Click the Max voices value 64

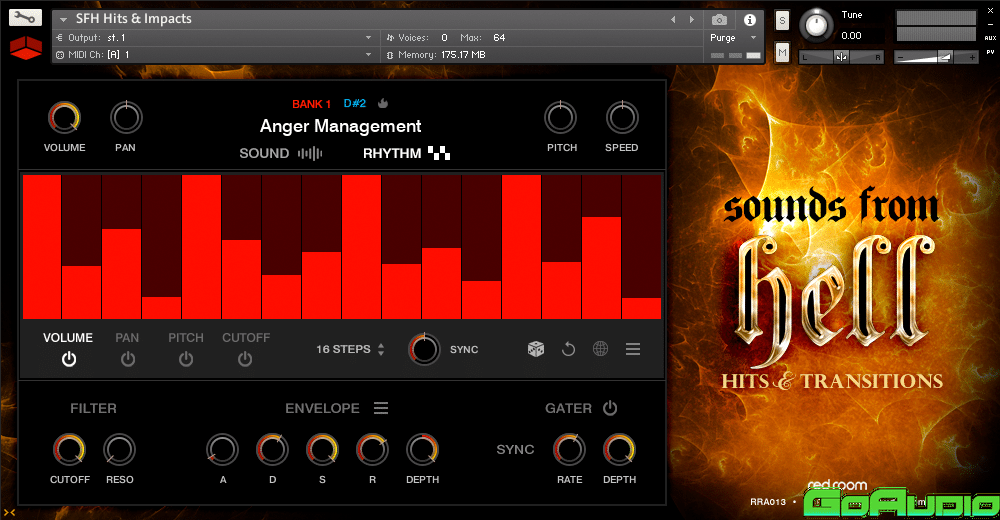[499, 38]
